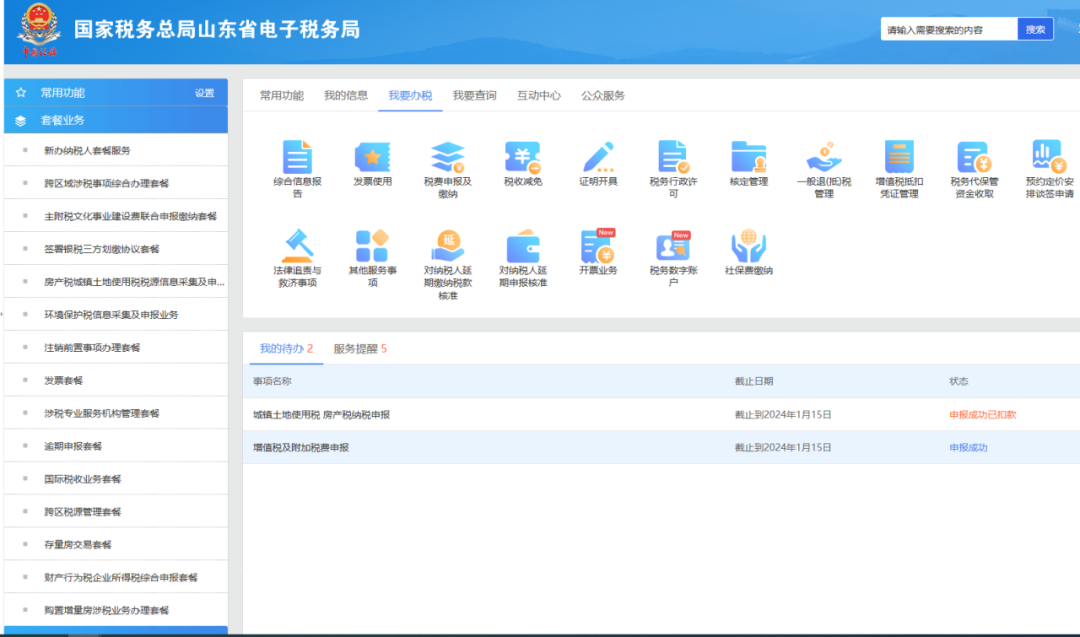Click the 发票使用 ticket icon

(372, 157)
